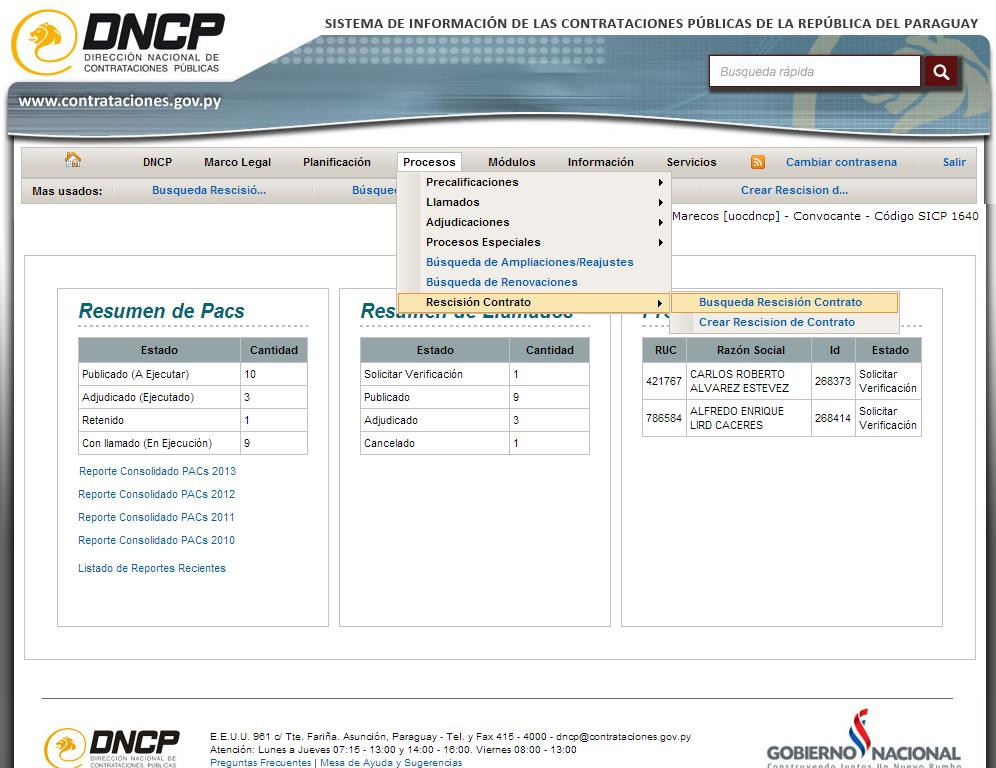Click the DNCP lion logo in header
996x768 pixels.
pos(118,43)
